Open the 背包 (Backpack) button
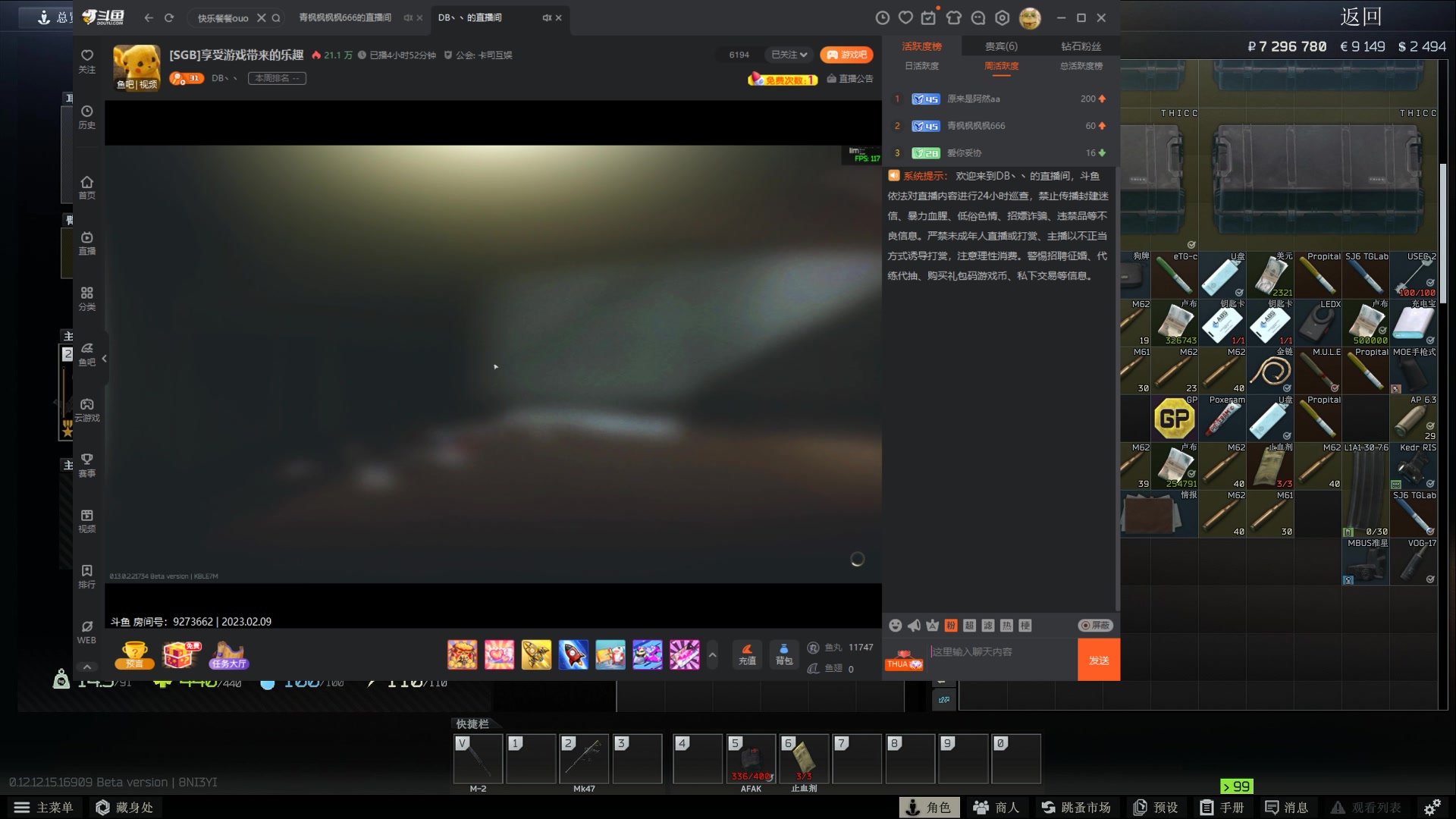Image resolution: width=1456 pixels, height=819 pixels. [x=784, y=654]
